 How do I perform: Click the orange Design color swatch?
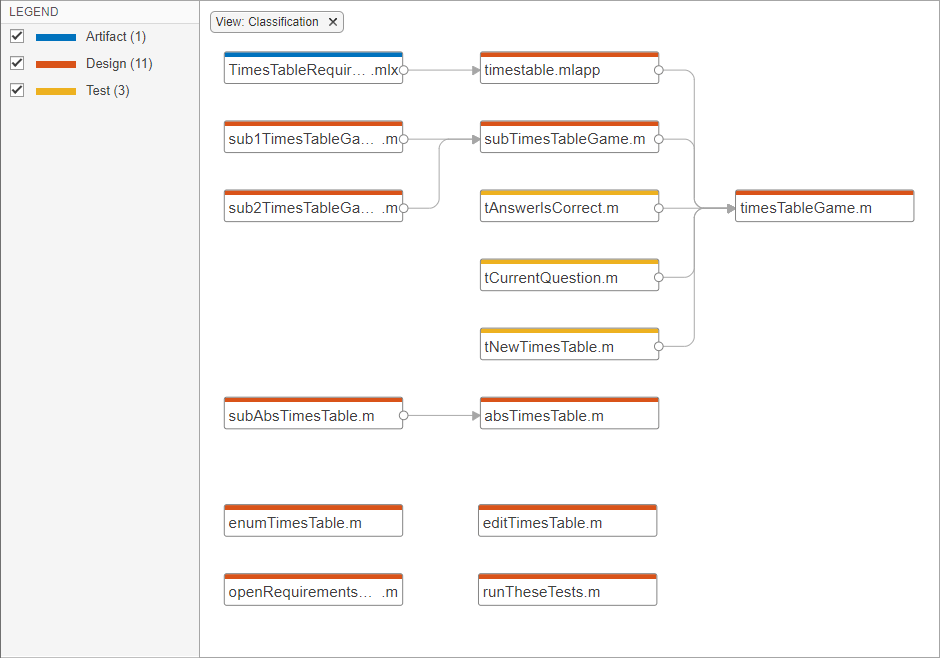tap(56, 64)
